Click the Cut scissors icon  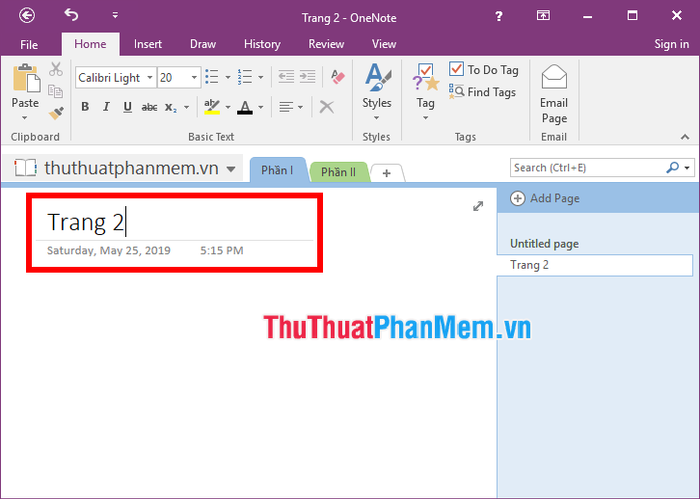coord(56,69)
